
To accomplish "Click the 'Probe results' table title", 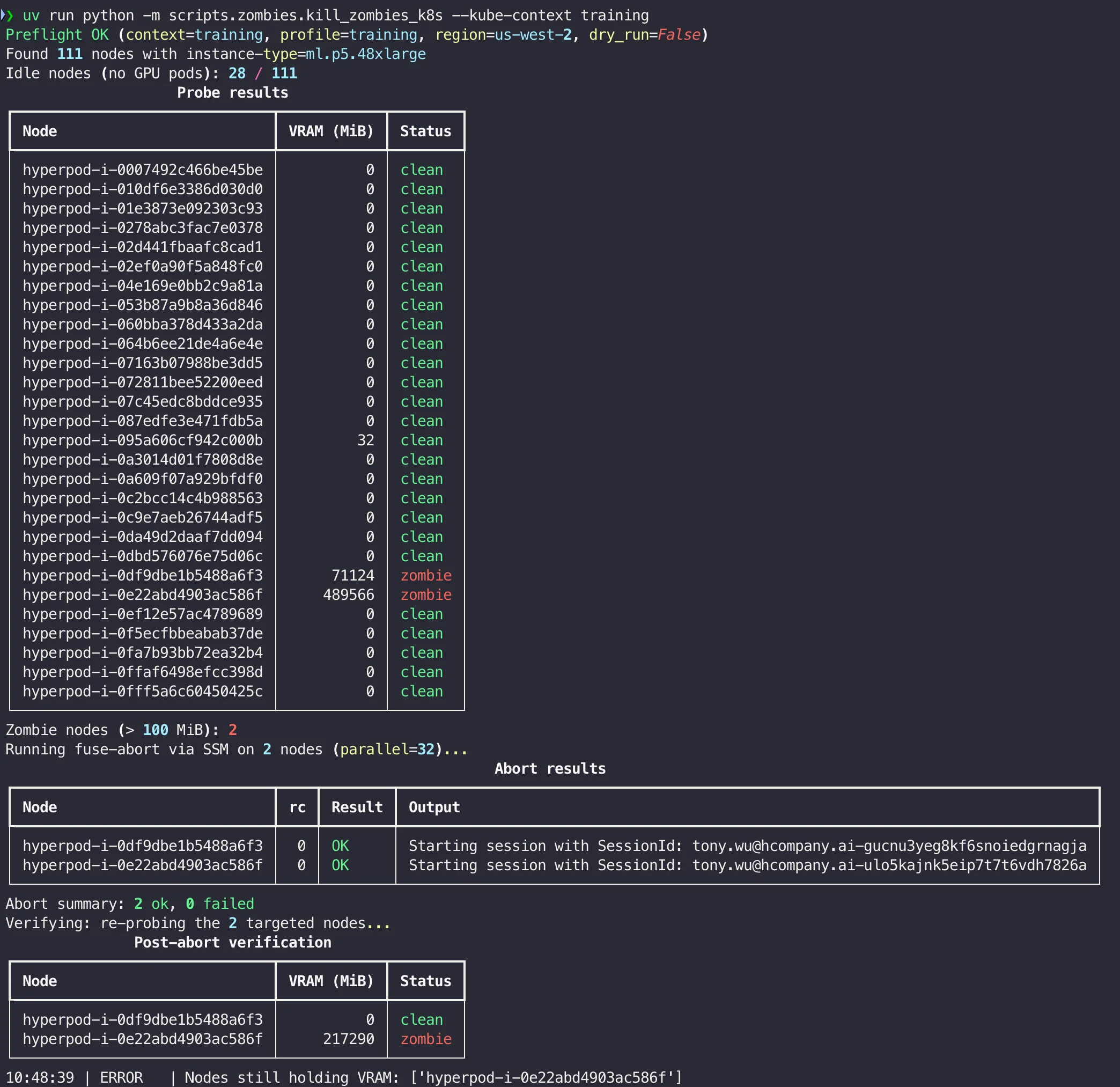I will click(x=233, y=93).
